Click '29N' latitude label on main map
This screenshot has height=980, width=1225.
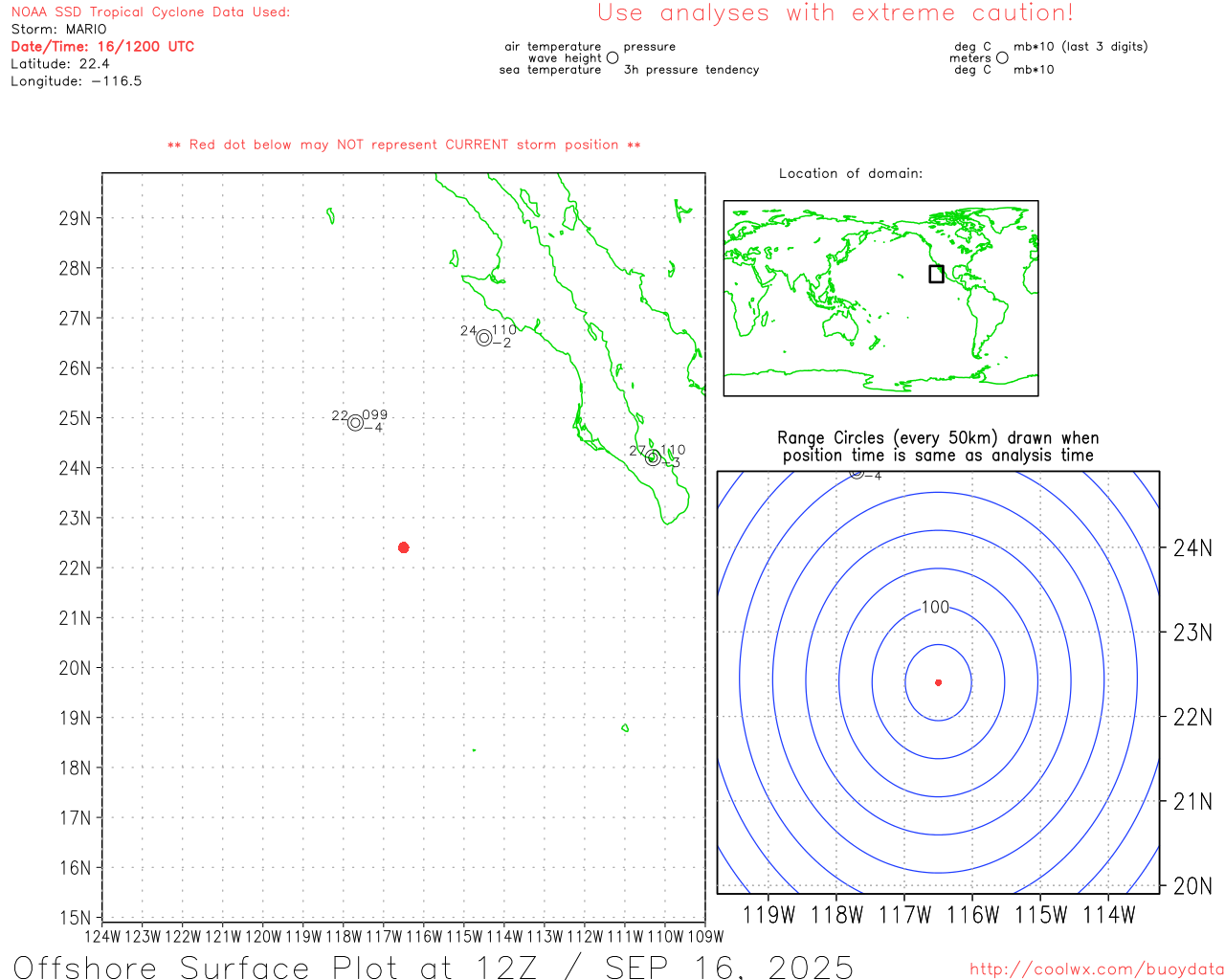click(x=75, y=218)
